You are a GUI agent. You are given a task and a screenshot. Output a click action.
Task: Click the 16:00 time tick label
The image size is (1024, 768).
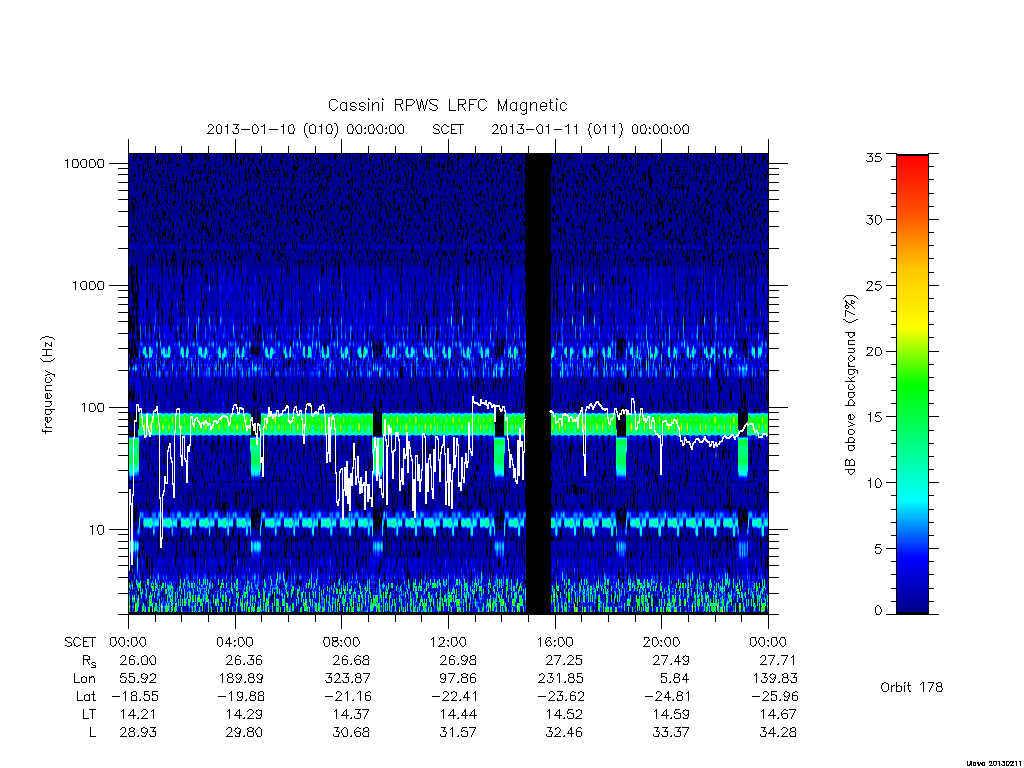554,642
